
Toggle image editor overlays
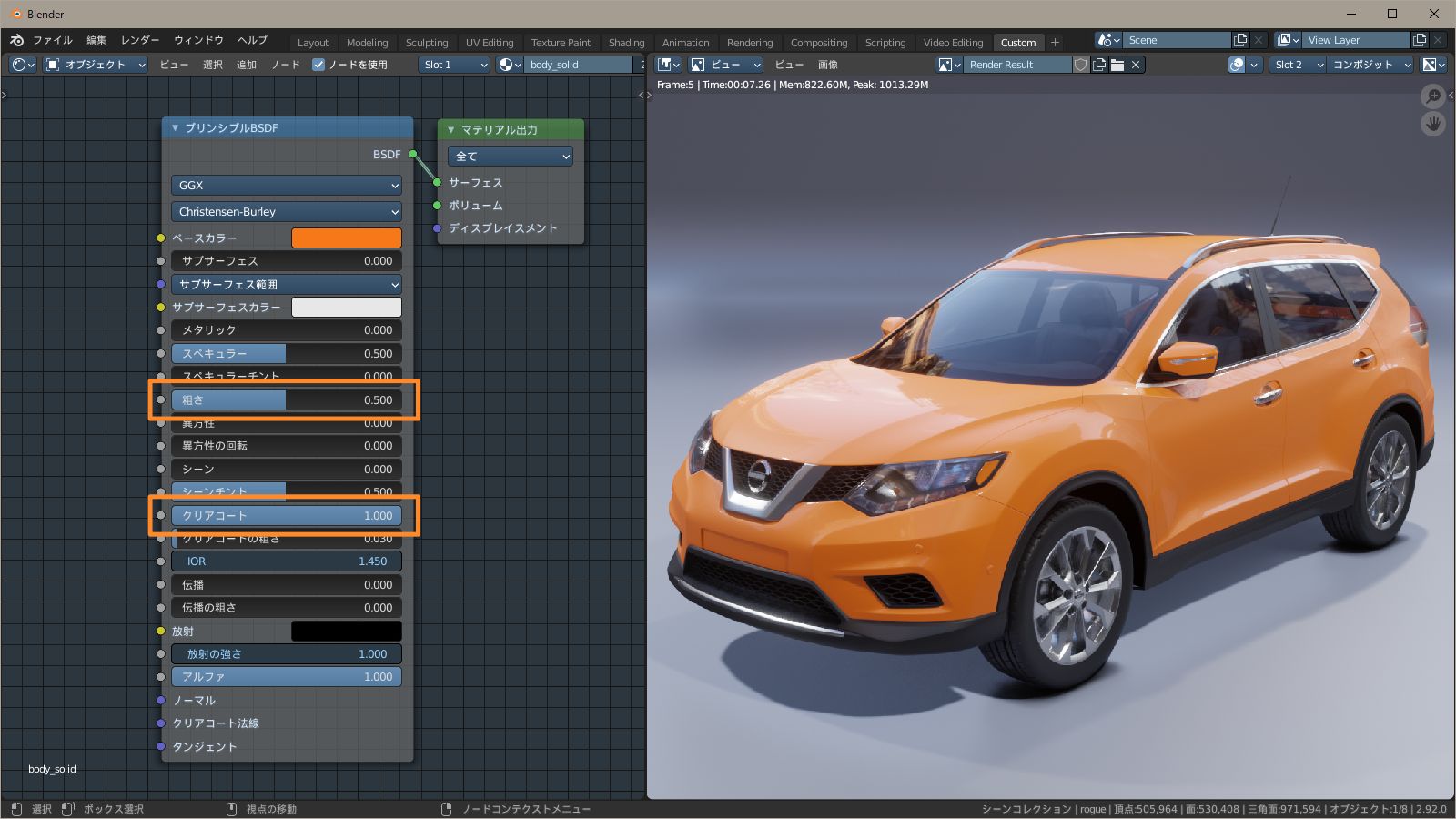coord(1237,65)
